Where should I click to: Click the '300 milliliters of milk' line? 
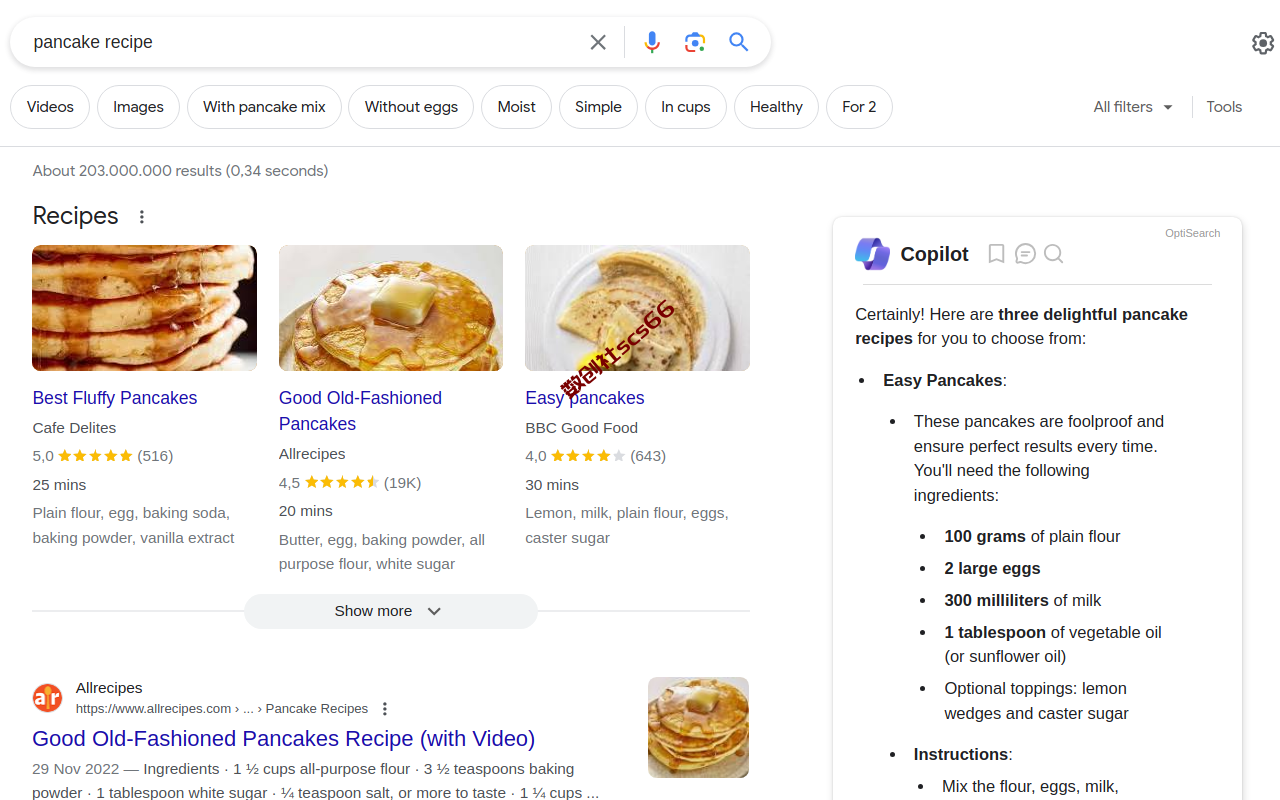1022,601
